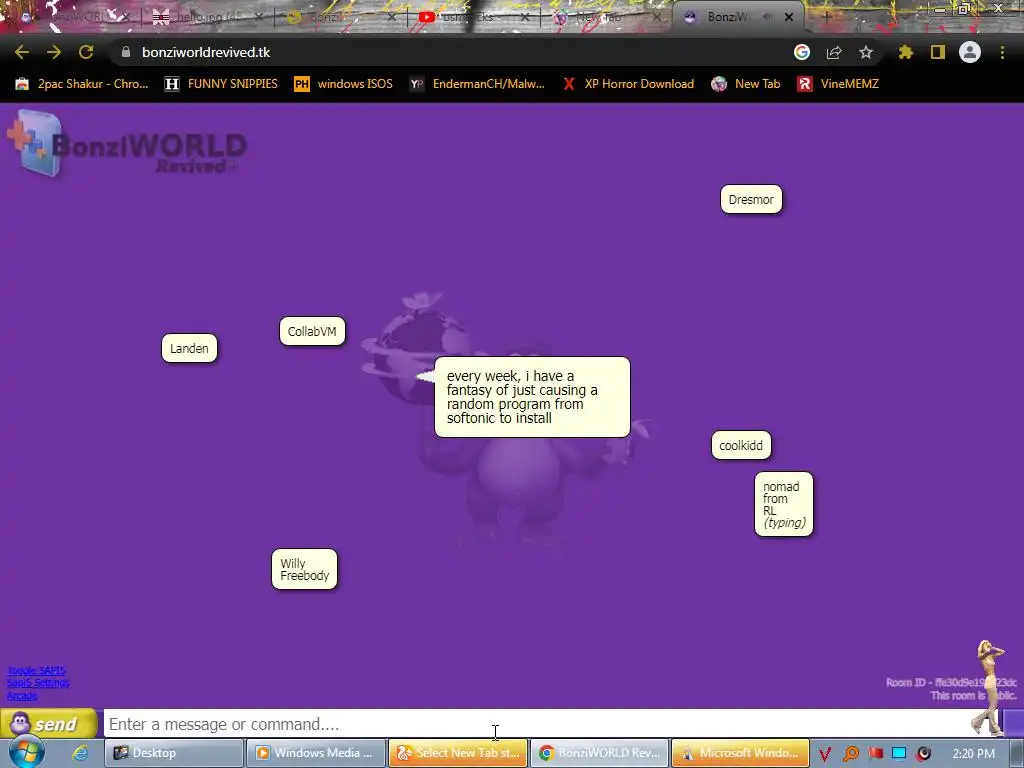Close the YouTube tab

(524, 17)
